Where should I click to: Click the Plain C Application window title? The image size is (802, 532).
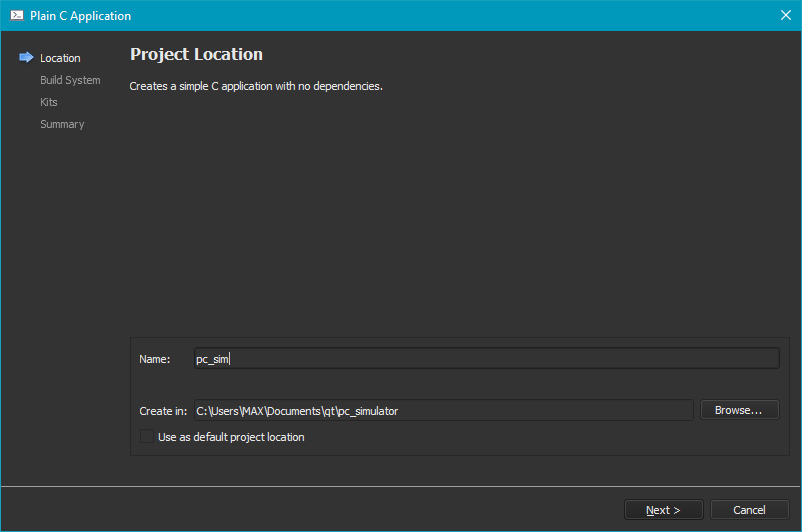(x=80, y=16)
